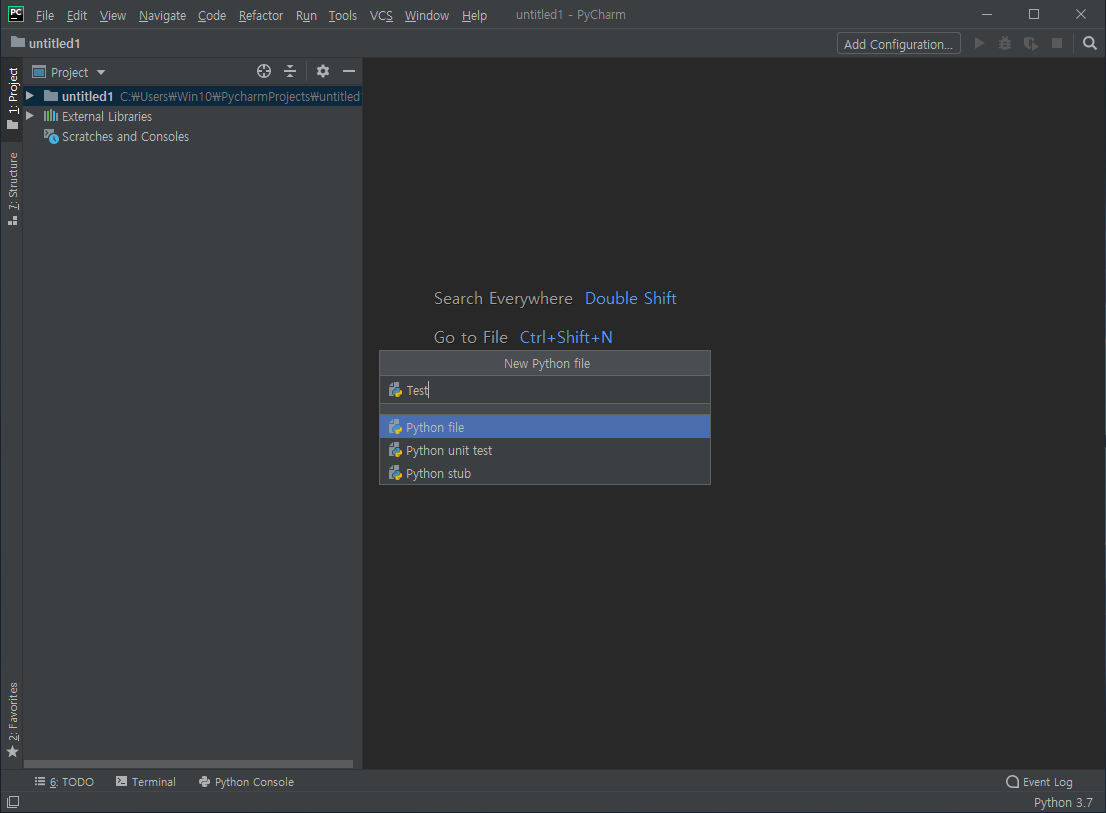Viewport: 1106px width, 813px height.
Task: Open the Run menu
Action: [x=306, y=16]
